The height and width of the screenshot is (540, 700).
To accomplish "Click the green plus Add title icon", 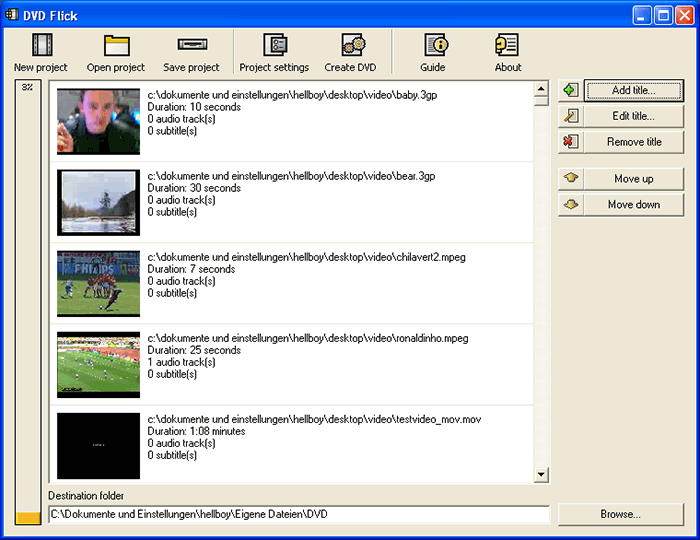I will pos(570,90).
